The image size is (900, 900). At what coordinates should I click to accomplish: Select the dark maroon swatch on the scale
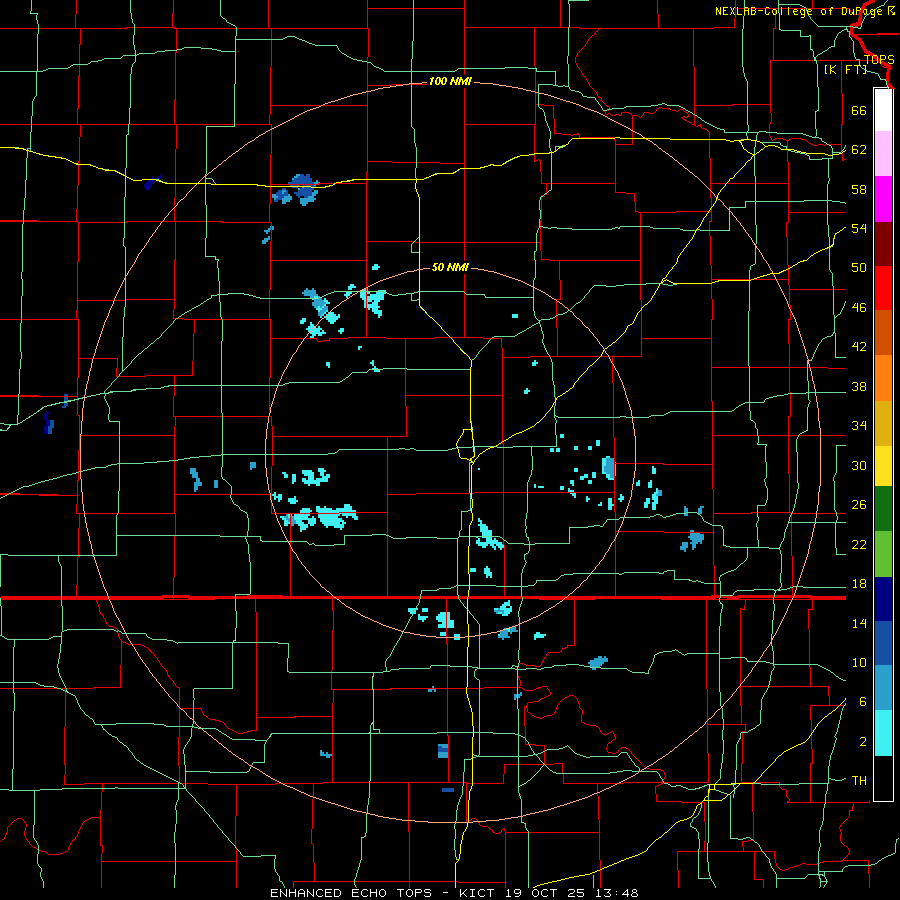click(x=883, y=244)
